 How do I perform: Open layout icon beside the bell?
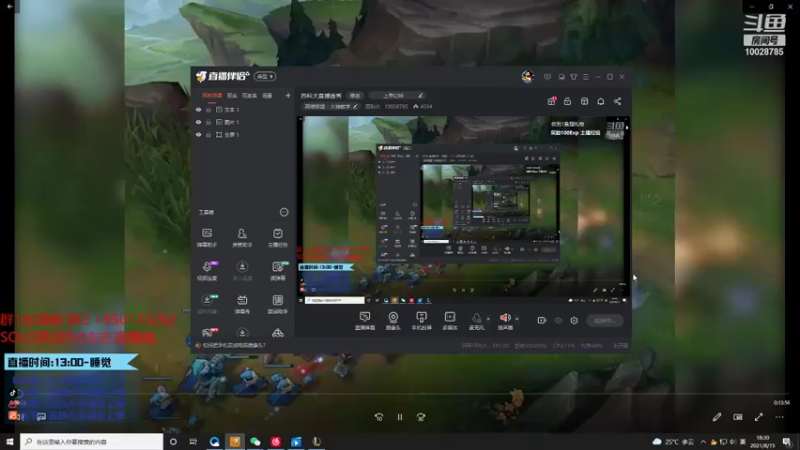point(584,101)
